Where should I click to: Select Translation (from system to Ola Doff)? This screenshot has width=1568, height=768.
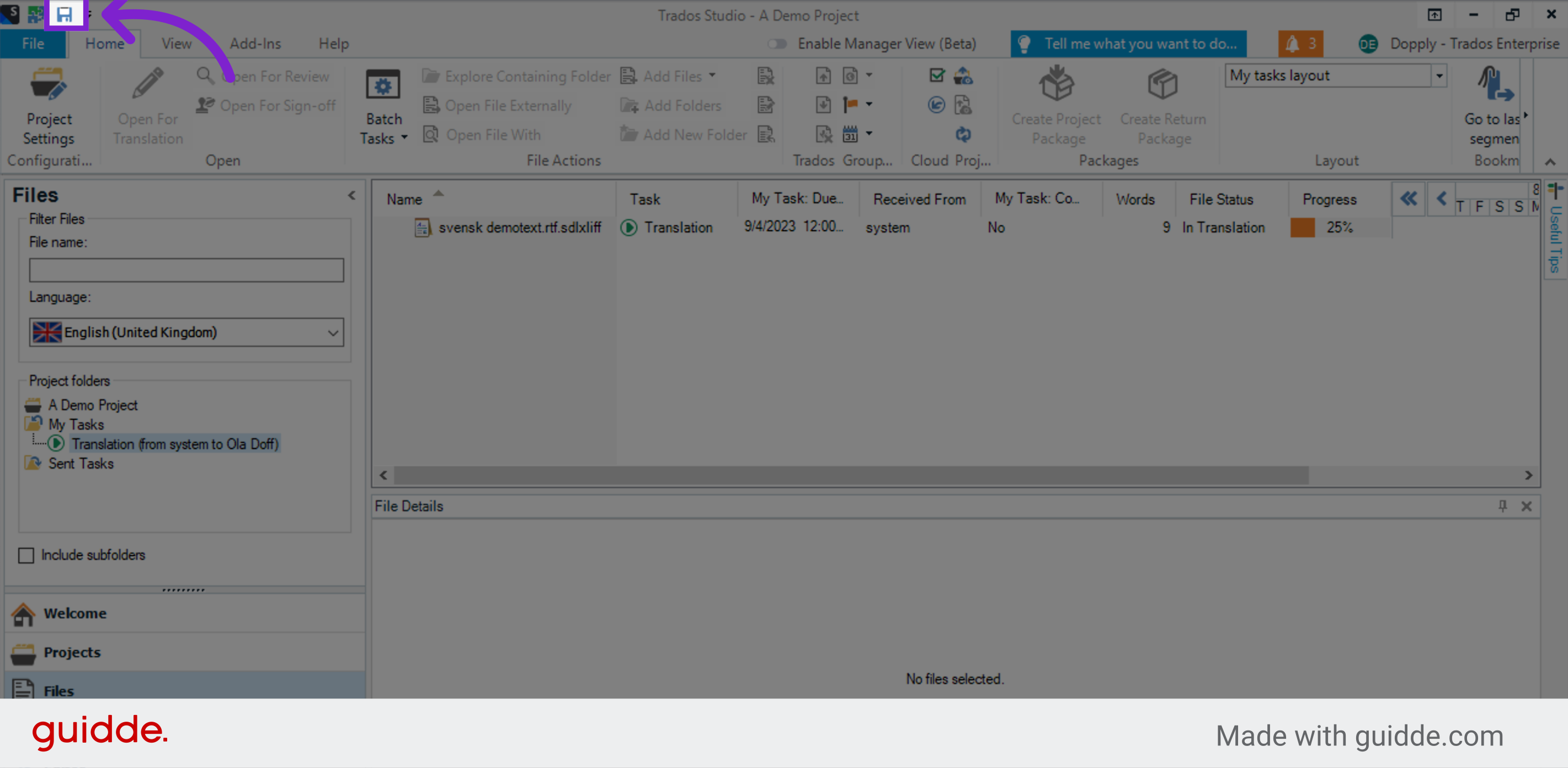pyautogui.click(x=175, y=444)
